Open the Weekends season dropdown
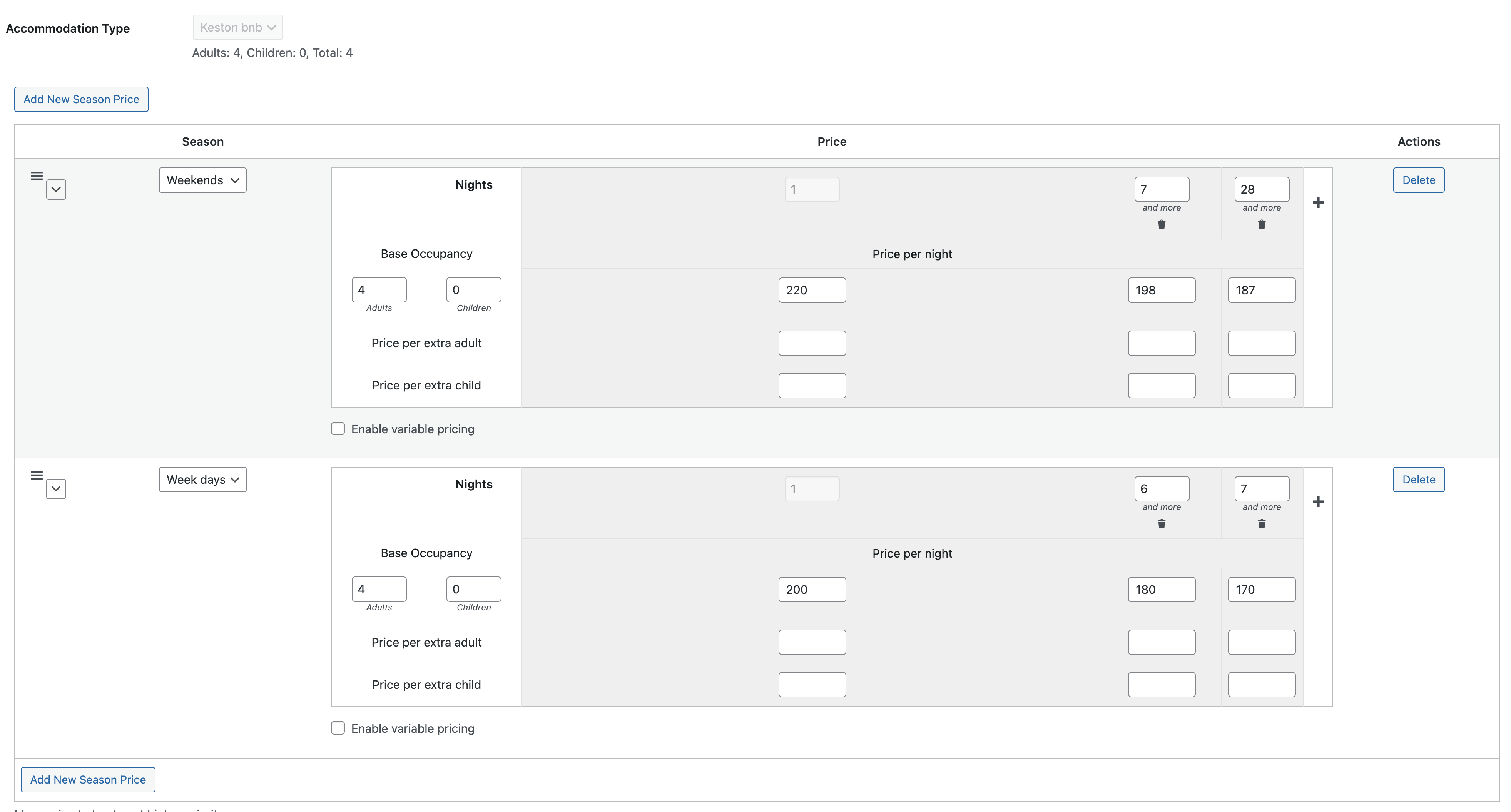1511x812 pixels. click(202, 180)
